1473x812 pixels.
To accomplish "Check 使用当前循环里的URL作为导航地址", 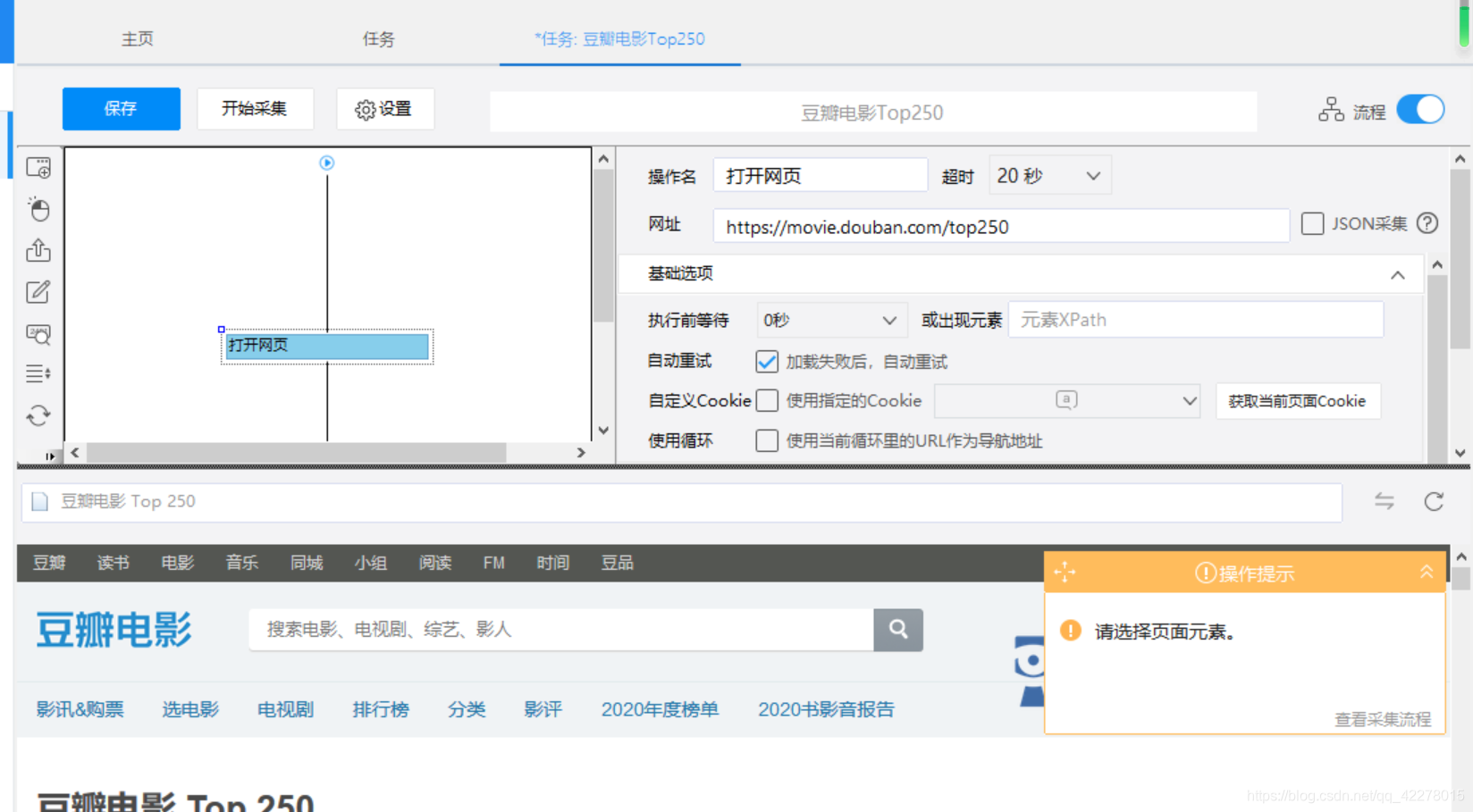I will pos(767,440).
